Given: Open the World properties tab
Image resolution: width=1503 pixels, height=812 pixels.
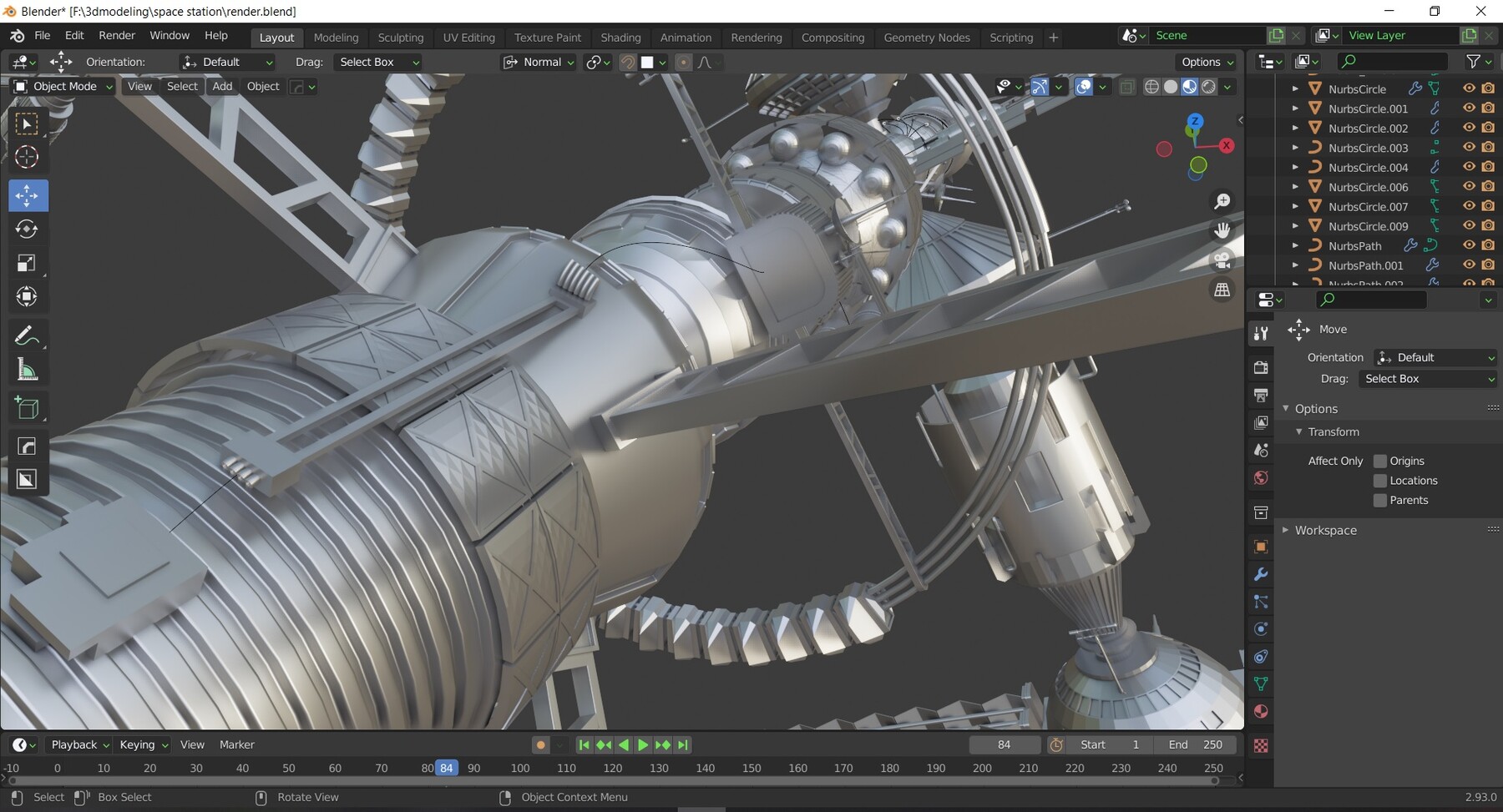Looking at the screenshot, I should pyautogui.click(x=1261, y=478).
